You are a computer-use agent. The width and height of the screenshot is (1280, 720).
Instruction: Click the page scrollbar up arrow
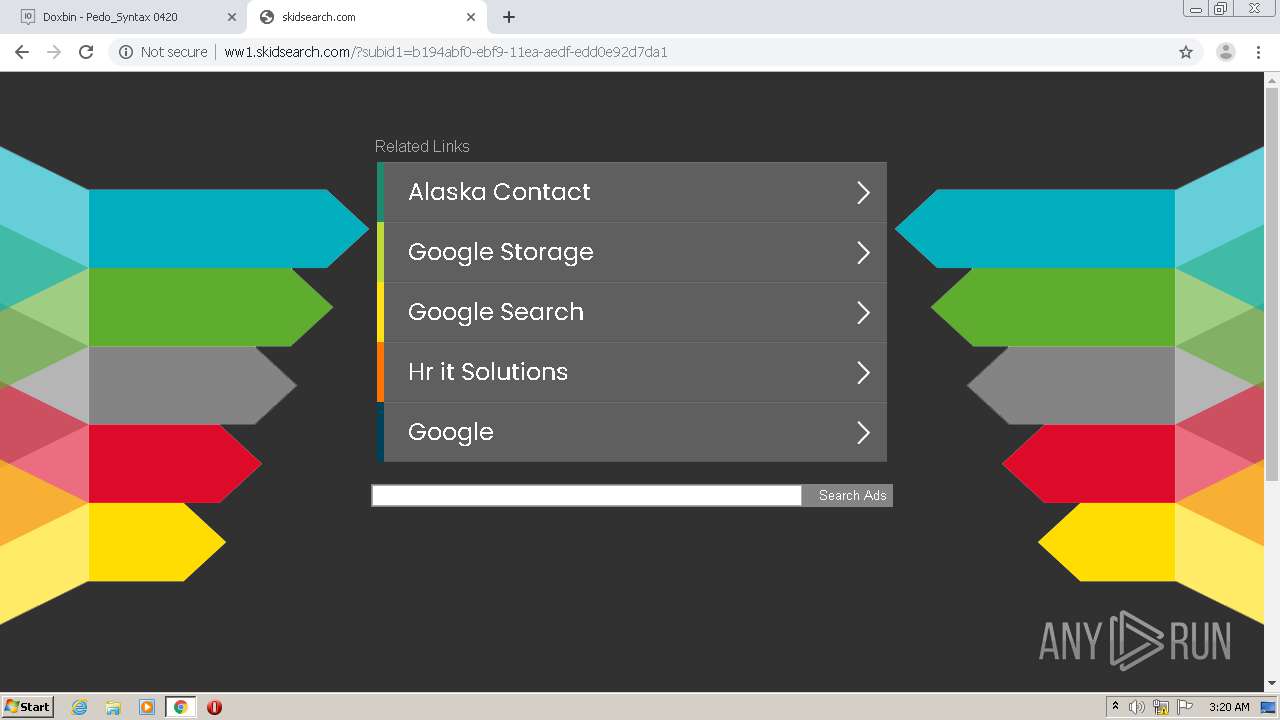click(1272, 80)
